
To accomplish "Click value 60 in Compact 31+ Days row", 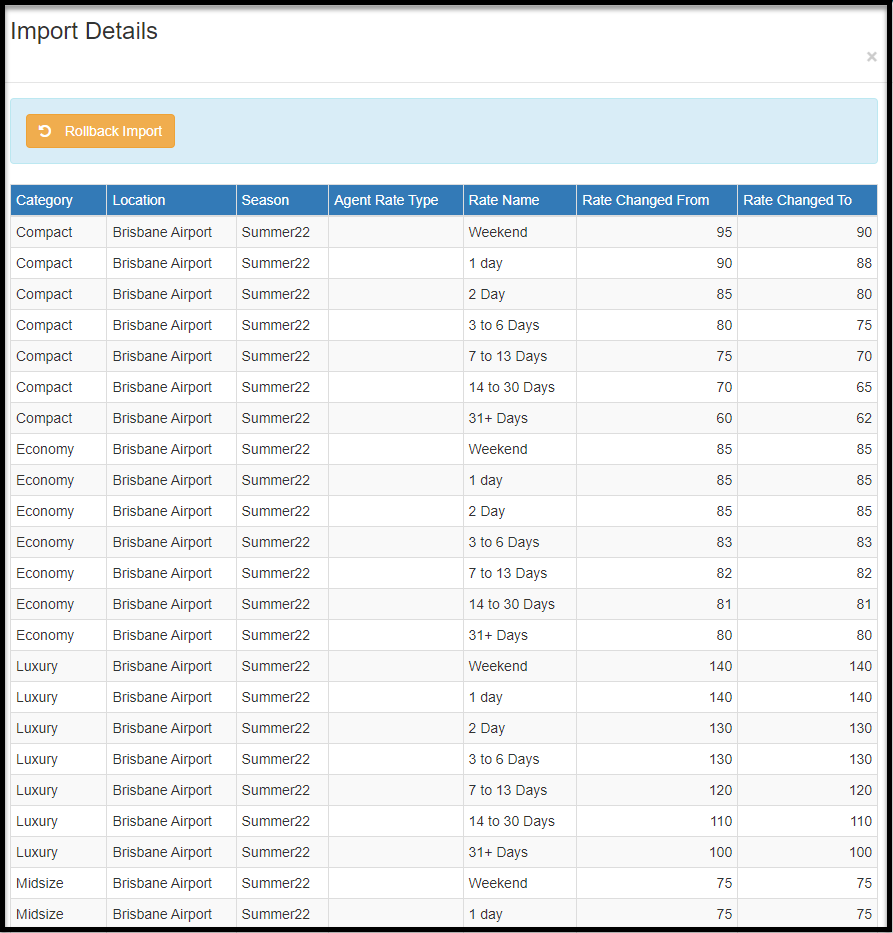I will [724, 418].
